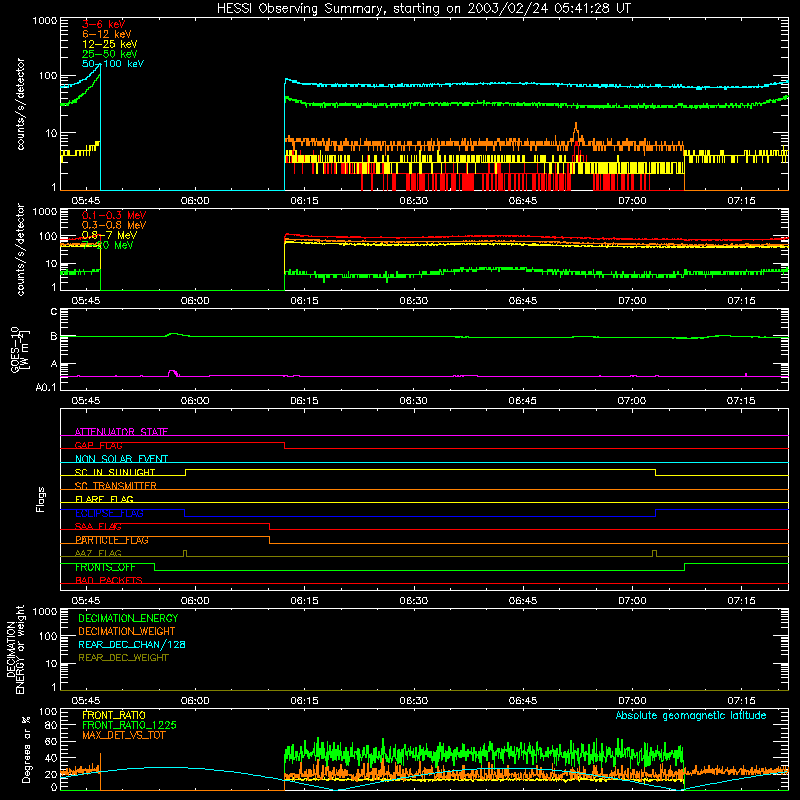Click the green GOES bump just before 06:00
The width and height of the screenshot is (800, 800).
(x=174, y=334)
